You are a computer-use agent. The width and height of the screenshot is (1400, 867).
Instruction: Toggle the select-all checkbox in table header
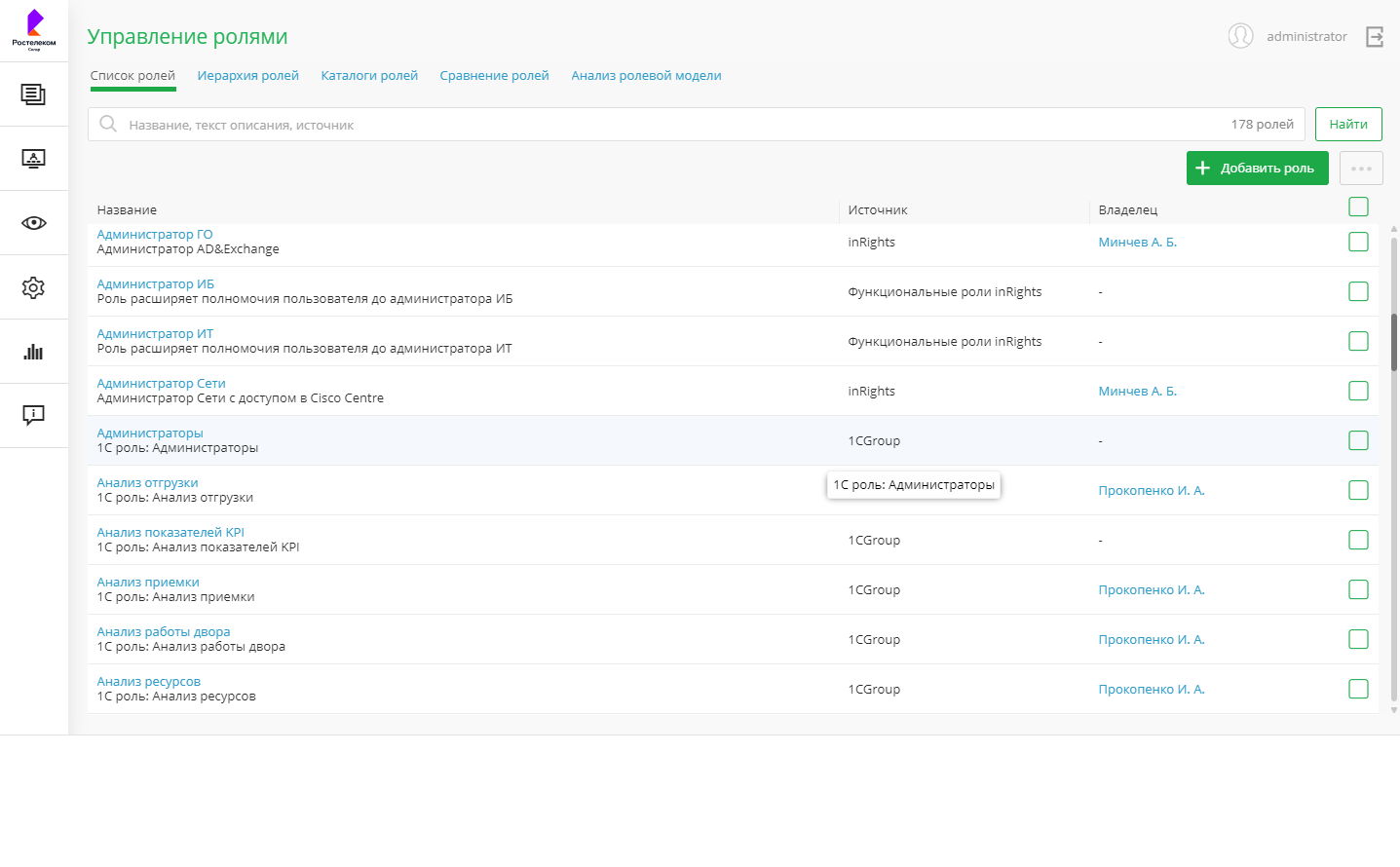point(1358,207)
